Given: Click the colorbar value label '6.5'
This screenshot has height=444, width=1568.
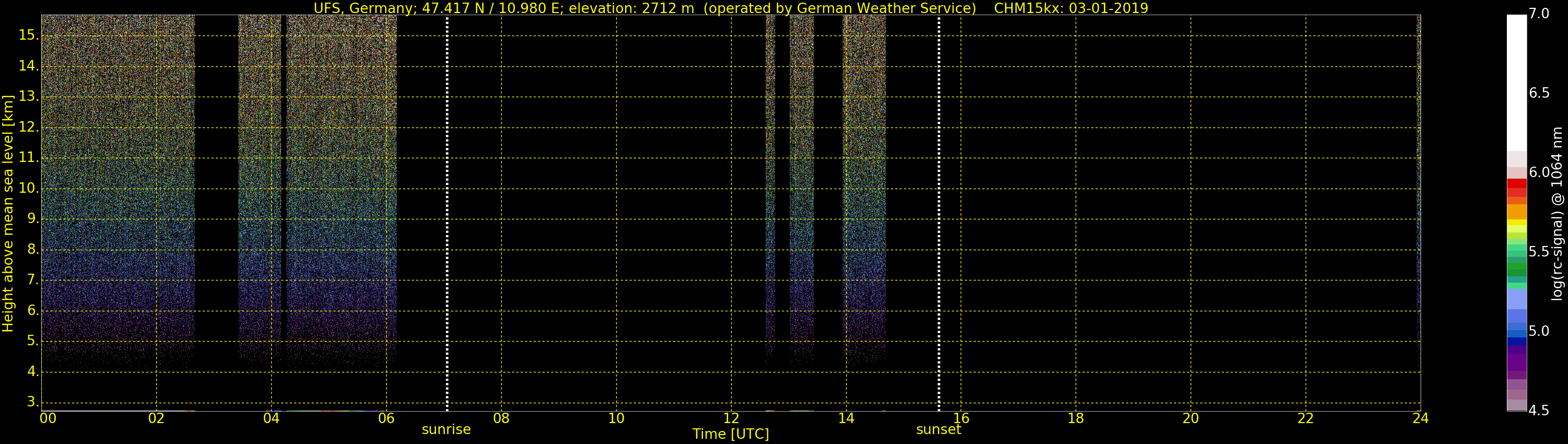Looking at the screenshot, I should pos(1539,93).
